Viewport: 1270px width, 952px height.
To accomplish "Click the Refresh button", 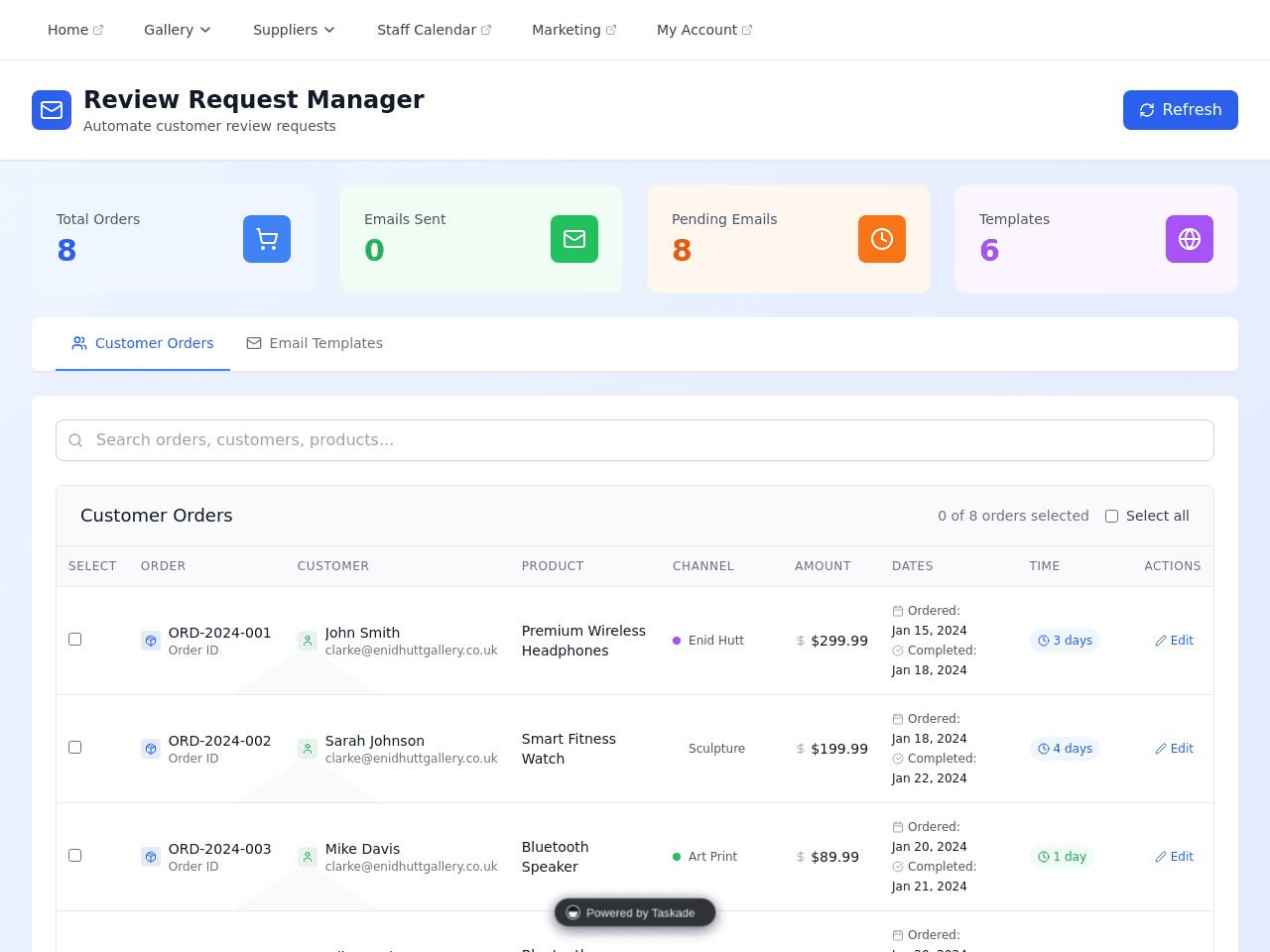I will (1181, 110).
